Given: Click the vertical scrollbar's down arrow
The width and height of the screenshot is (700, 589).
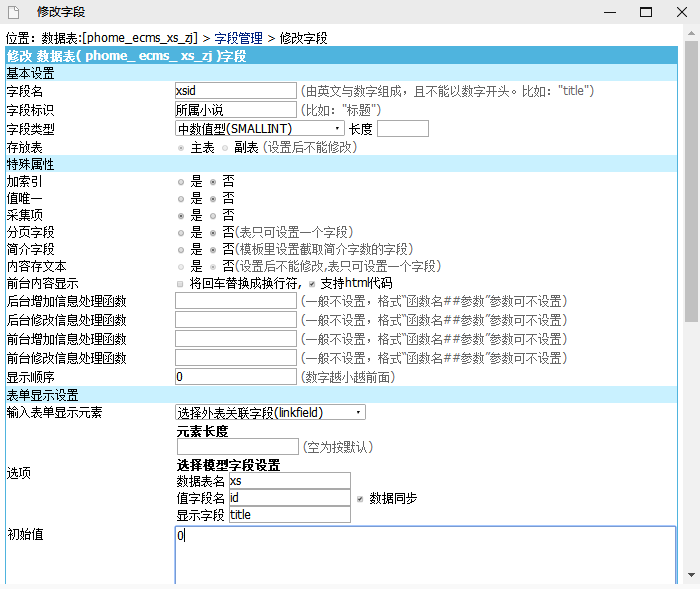Looking at the screenshot, I should point(691,576).
